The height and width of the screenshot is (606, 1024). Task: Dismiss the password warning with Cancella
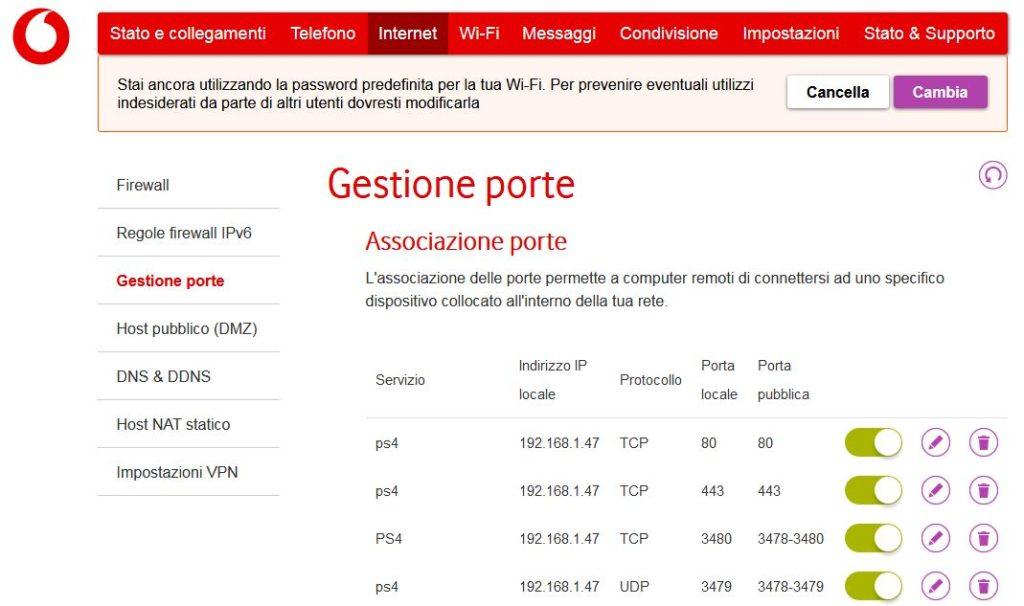[837, 91]
